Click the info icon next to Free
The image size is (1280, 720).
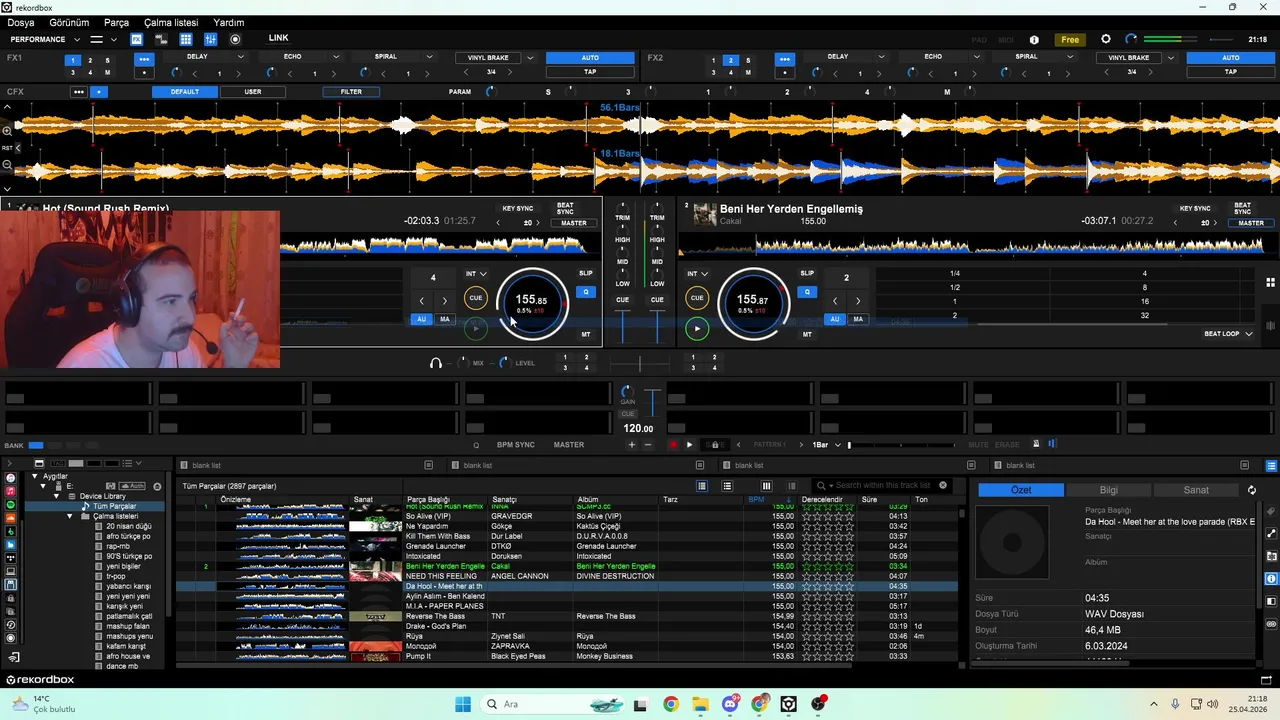[x=1034, y=40]
